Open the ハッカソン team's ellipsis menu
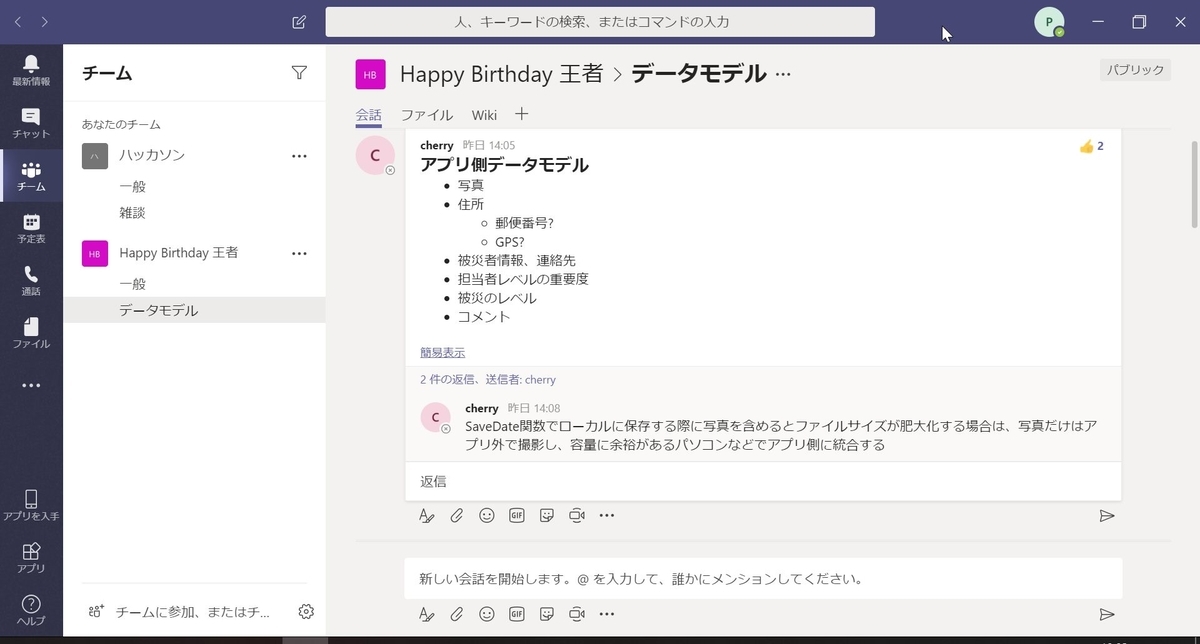 (x=299, y=155)
